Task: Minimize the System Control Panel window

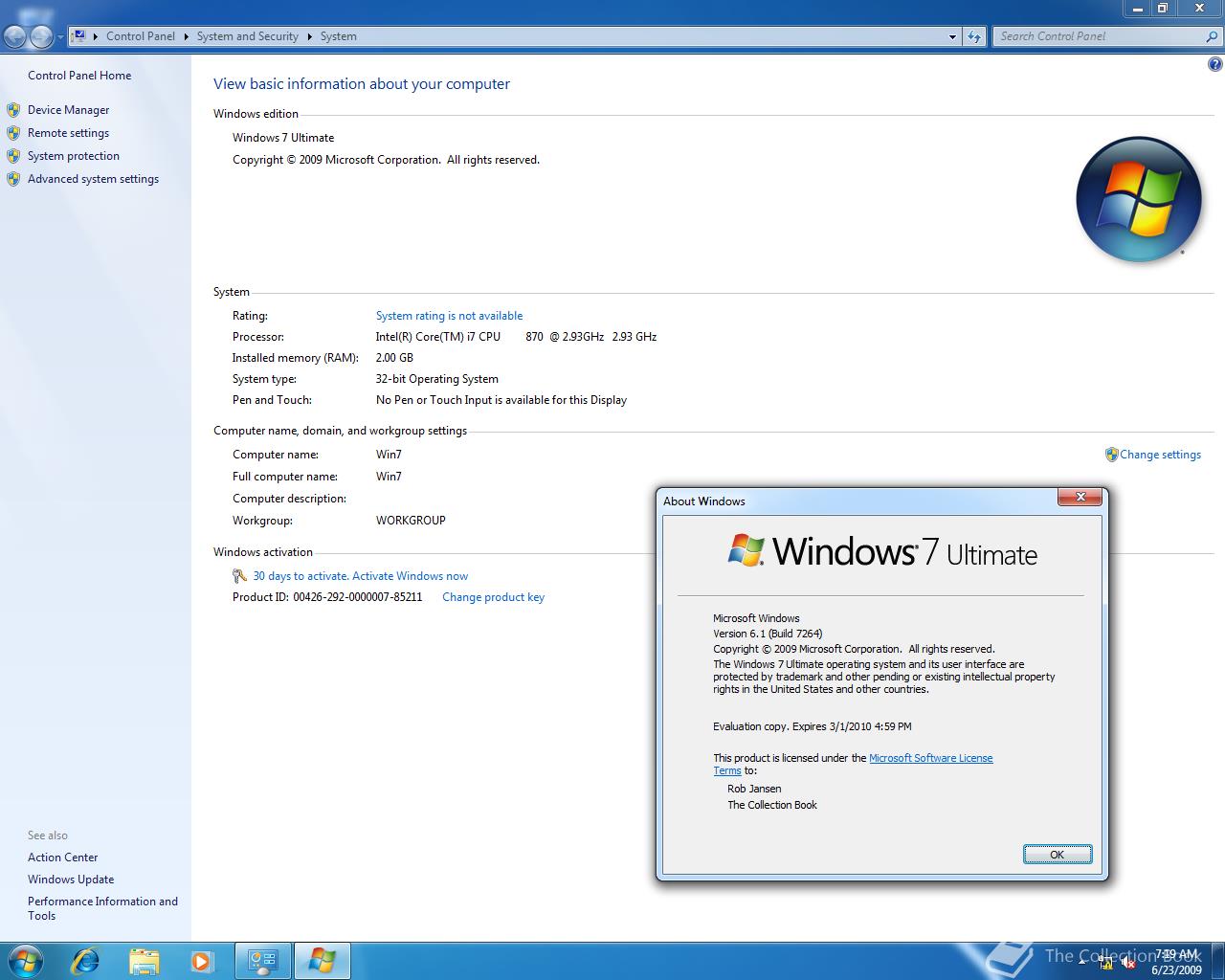Action: click(x=1138, y=8)
